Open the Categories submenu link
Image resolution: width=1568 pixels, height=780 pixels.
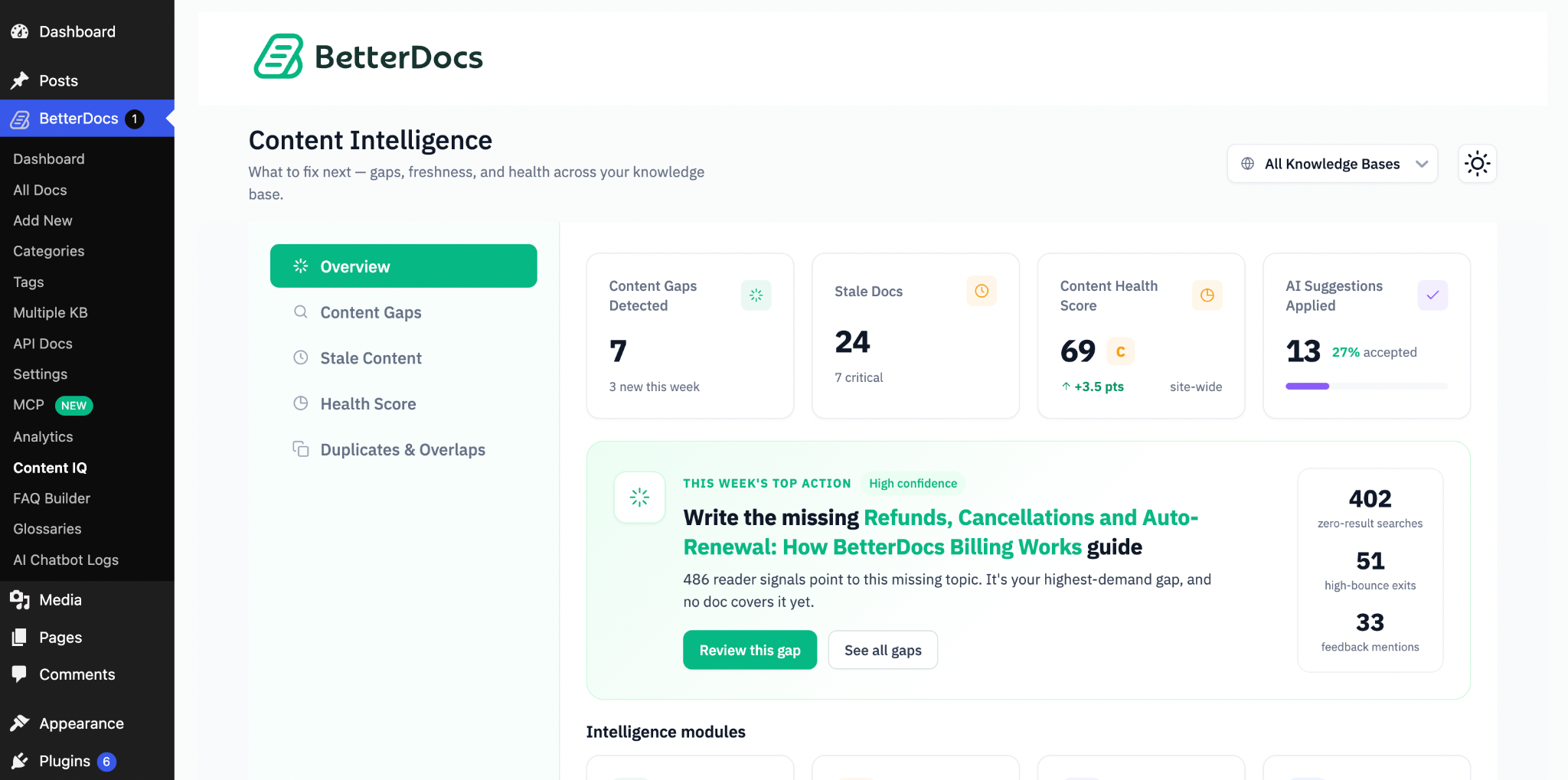(x=49, y=251)
